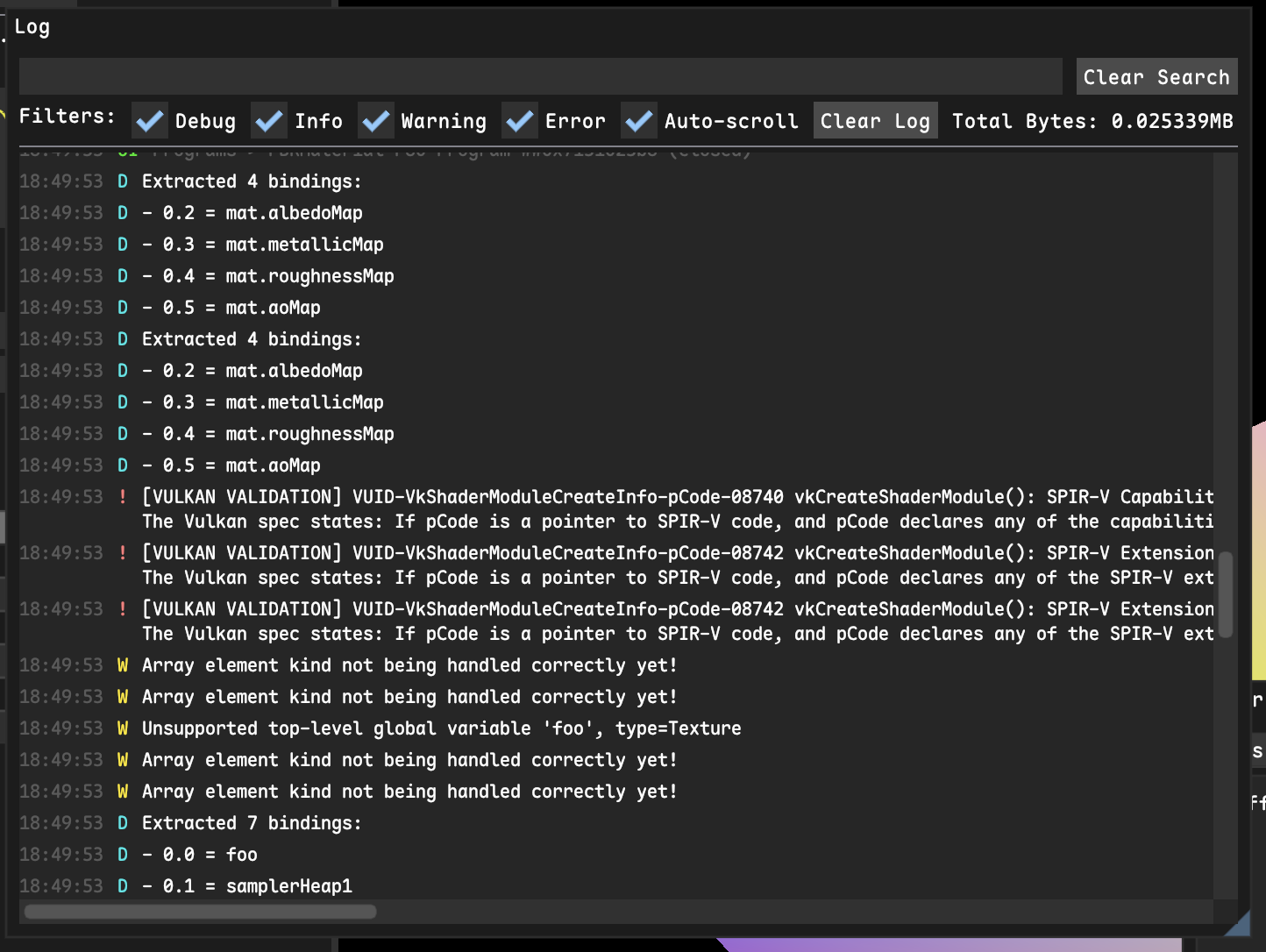Click the exclamation icon on the pCode-08742 error line

(123, 552)
